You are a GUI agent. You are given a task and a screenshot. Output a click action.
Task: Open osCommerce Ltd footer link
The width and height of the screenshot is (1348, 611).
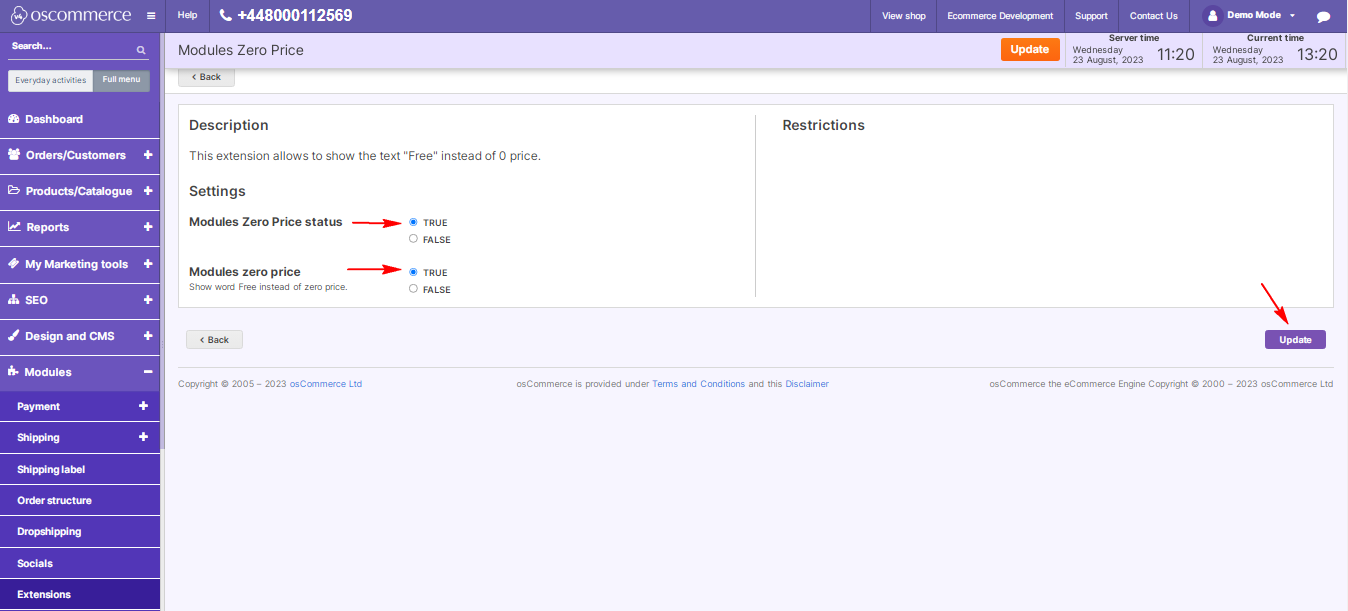pos(326,384)
